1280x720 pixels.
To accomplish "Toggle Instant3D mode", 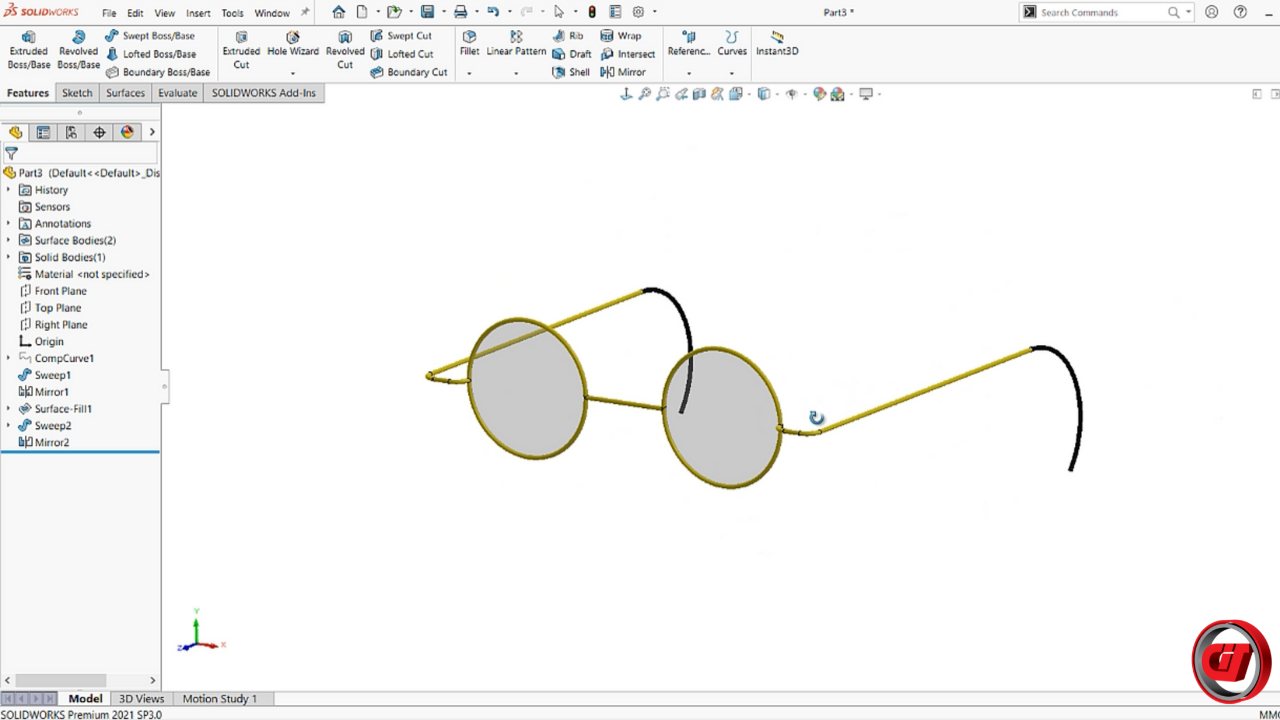I will click(777, 44).
